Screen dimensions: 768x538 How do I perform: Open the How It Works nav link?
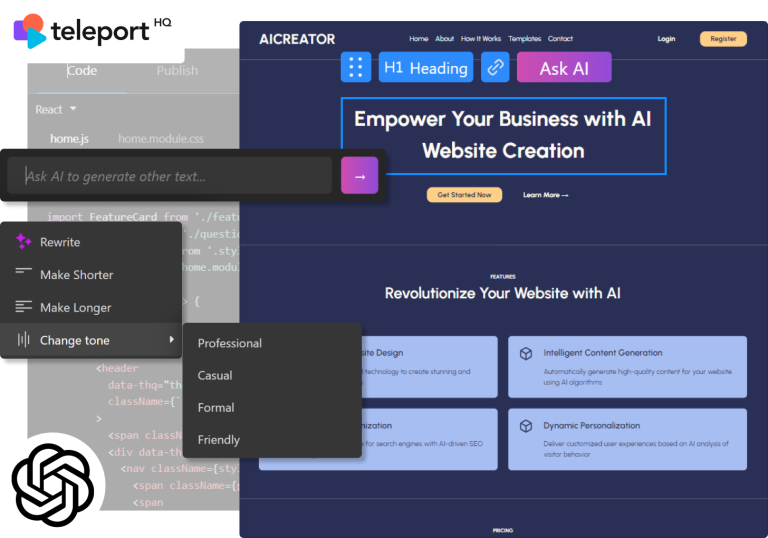pos(481,39)
